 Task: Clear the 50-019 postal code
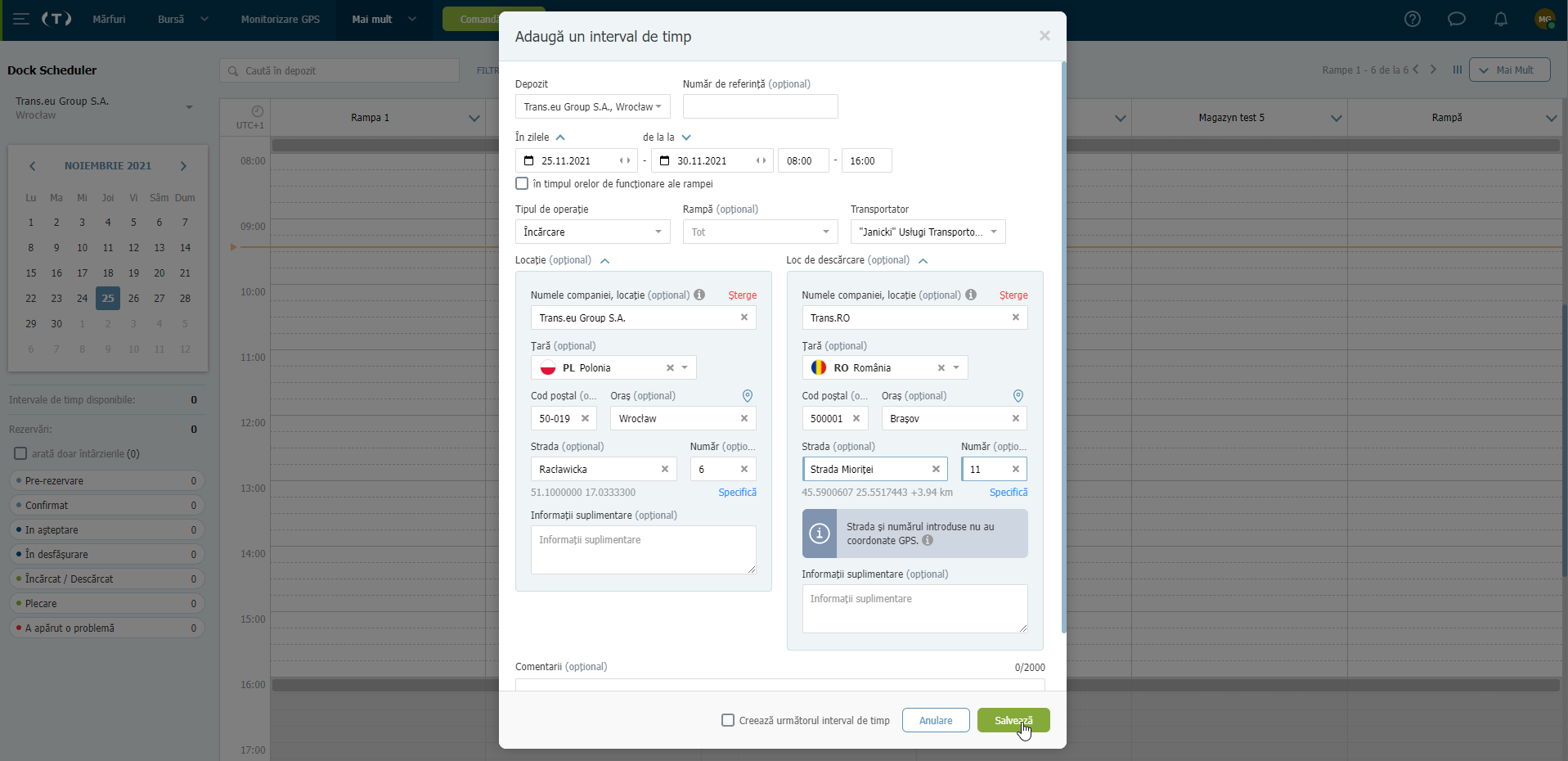click(585, 418)
